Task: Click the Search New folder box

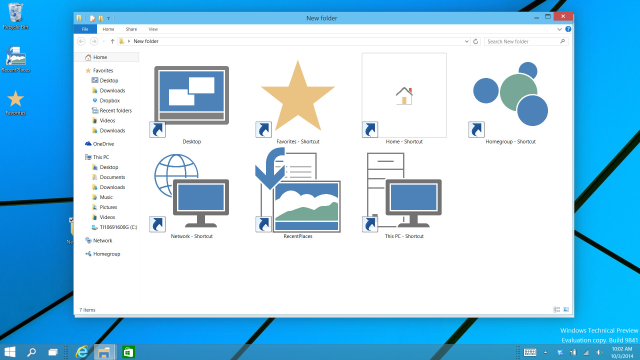Action: (x=526, y=41)
